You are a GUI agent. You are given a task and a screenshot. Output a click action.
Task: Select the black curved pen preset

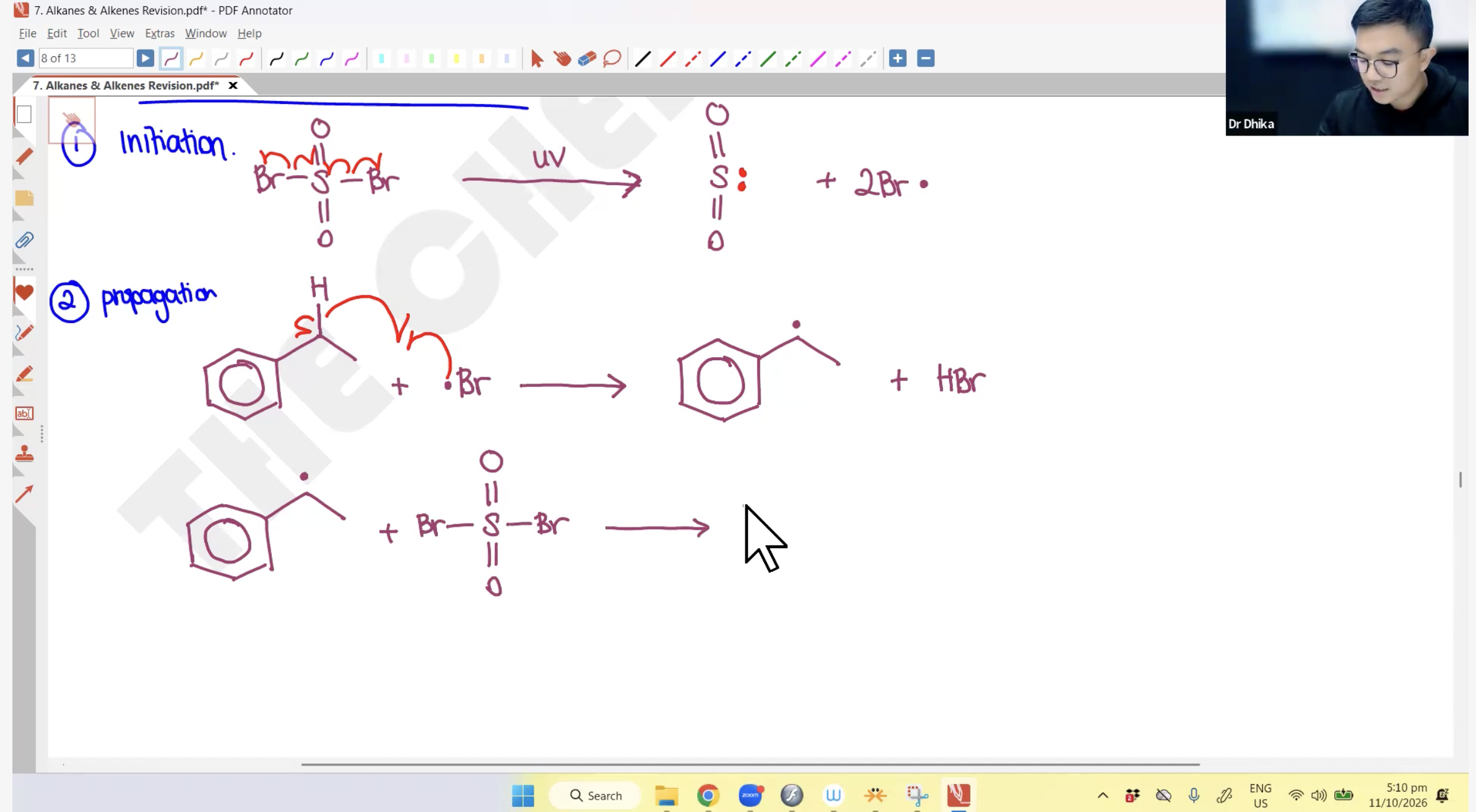(x=277, y=59)
